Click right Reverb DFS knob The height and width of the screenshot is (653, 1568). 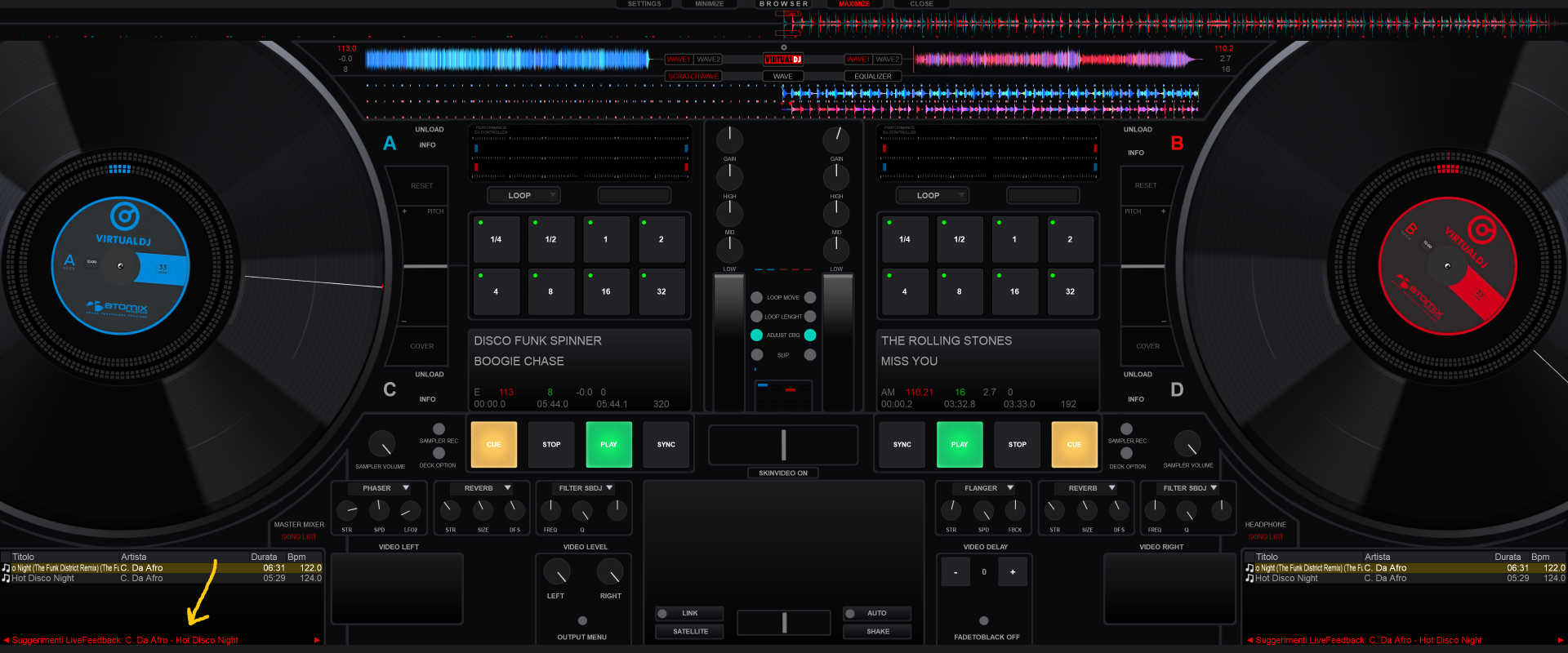(1119, 511)
